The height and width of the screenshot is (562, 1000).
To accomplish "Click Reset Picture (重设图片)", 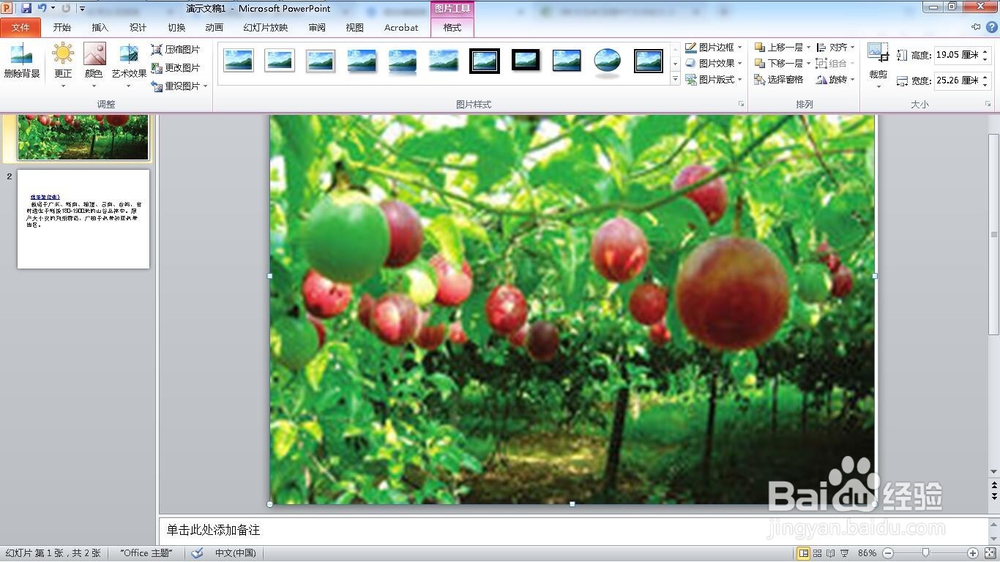I will click(x=175, y=85).
